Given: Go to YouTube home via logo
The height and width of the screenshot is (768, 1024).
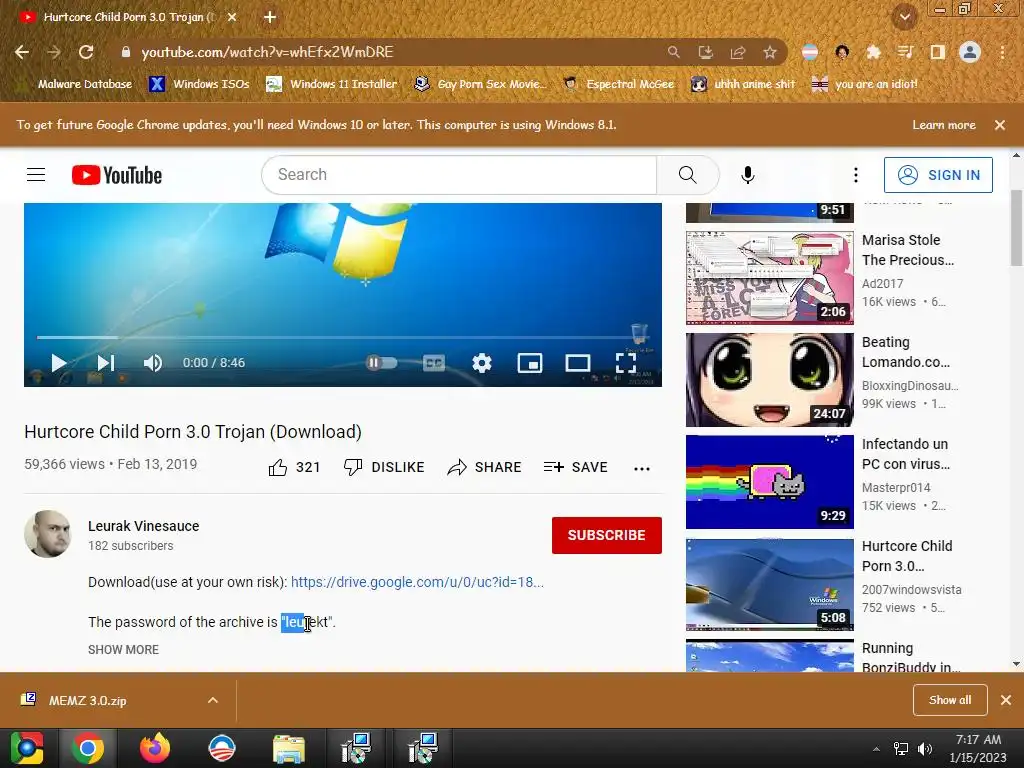Looking at the screenshot, I should (x=116, y=175).
